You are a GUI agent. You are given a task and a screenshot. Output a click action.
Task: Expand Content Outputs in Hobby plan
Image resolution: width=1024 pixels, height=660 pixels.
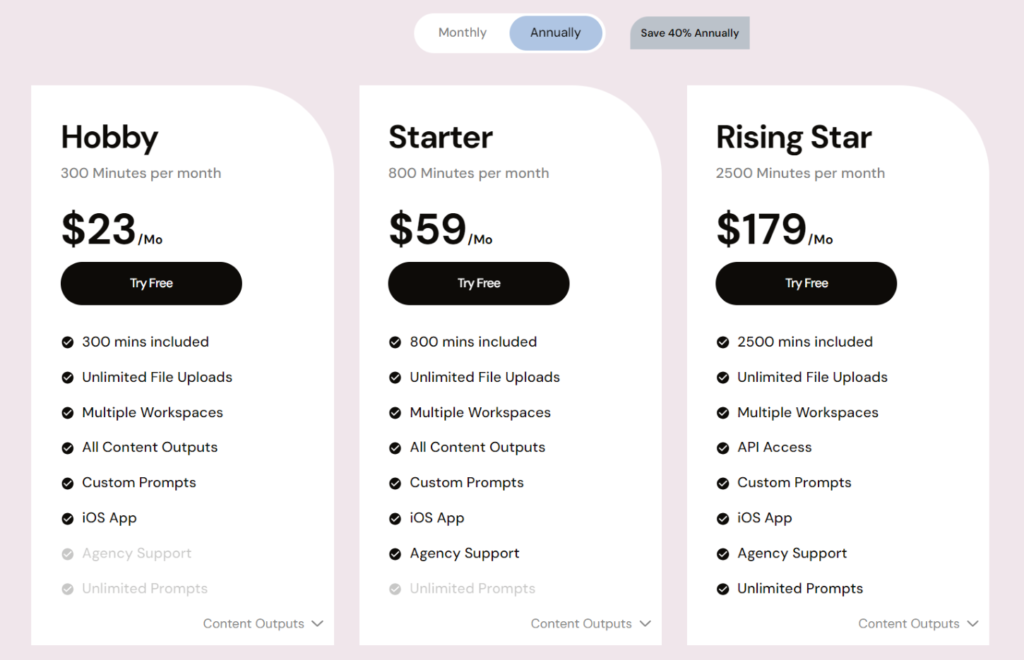point(263,624)
